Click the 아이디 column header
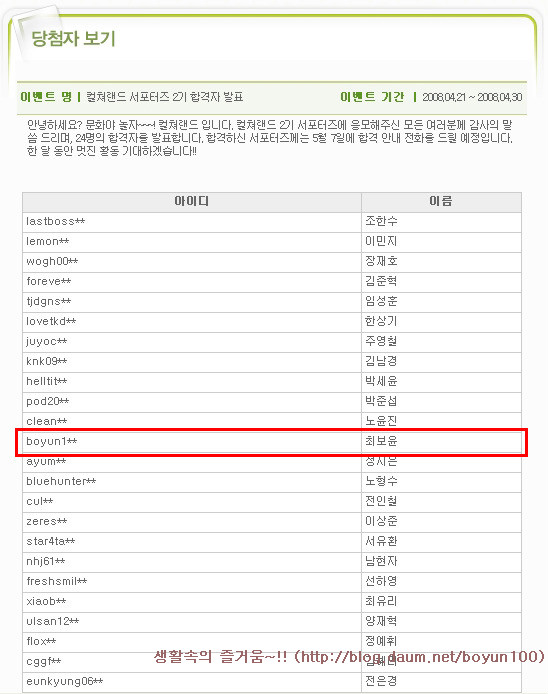 pyautogui.click(x=192, y=202)
